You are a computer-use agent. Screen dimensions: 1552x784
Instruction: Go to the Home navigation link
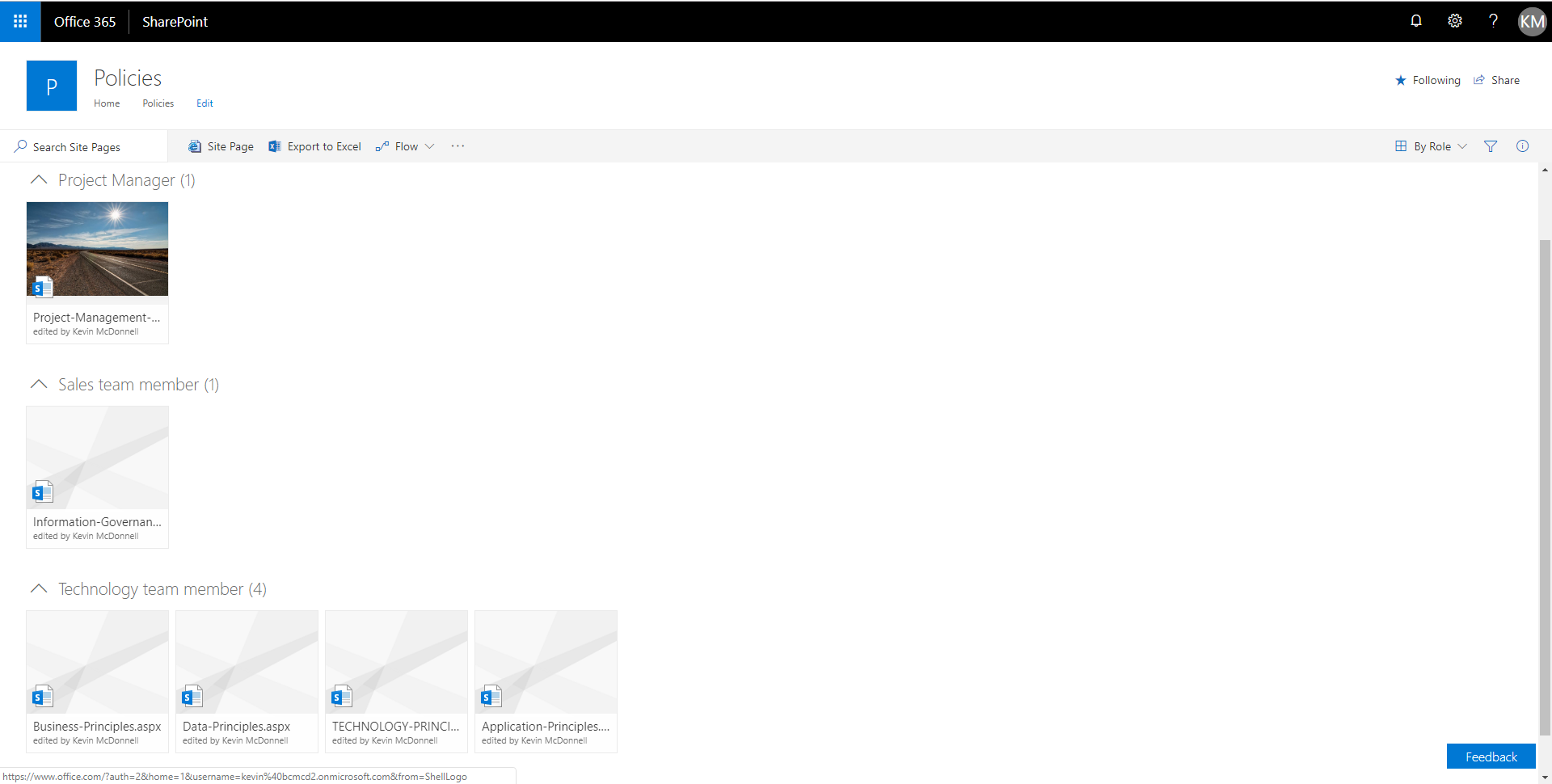[x=107, y=103]
